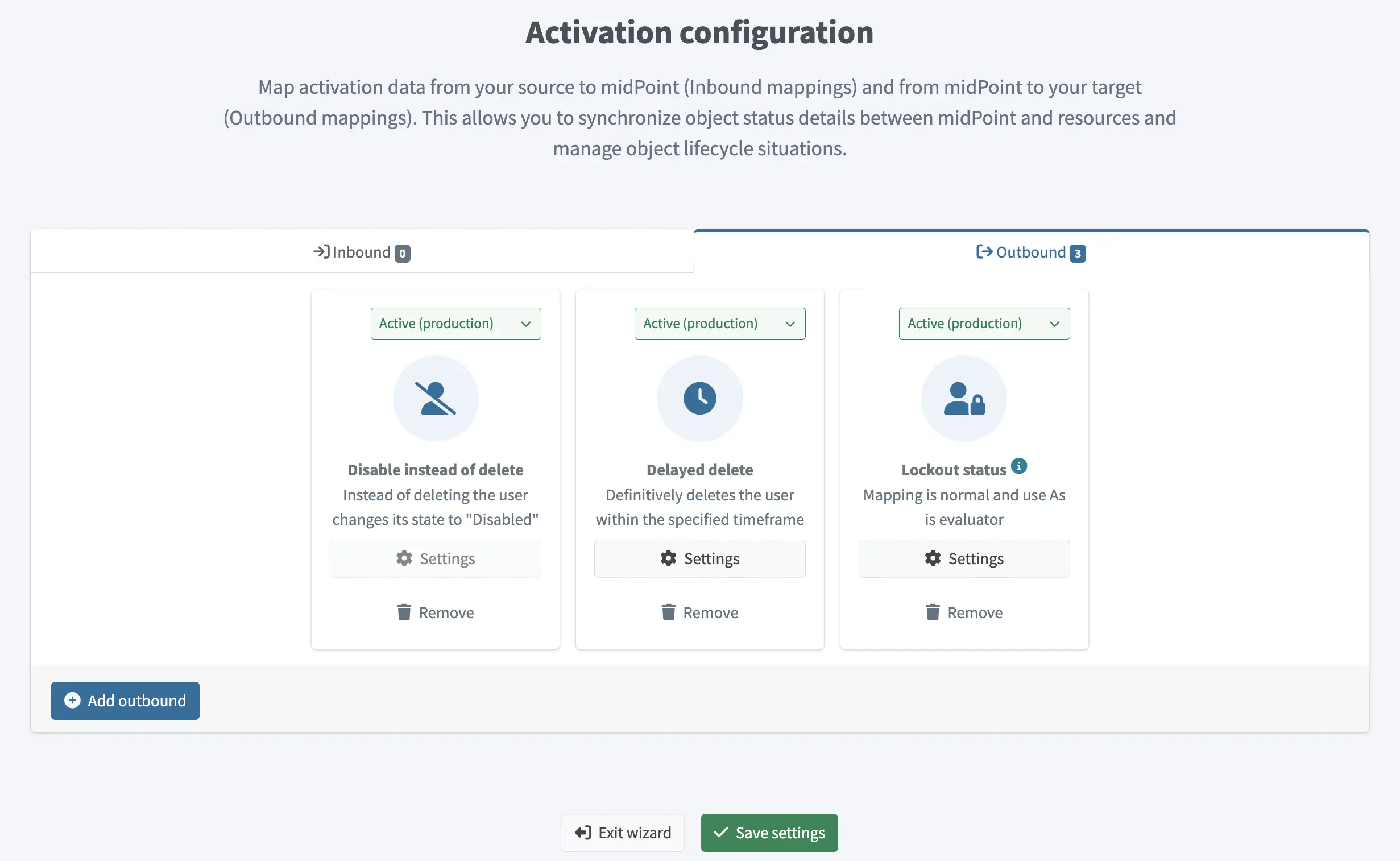Click the user-lock icon on Lockout status card
Image resolution: width=1400 pixels, height=861 pixels.
(x=963, y=398)
